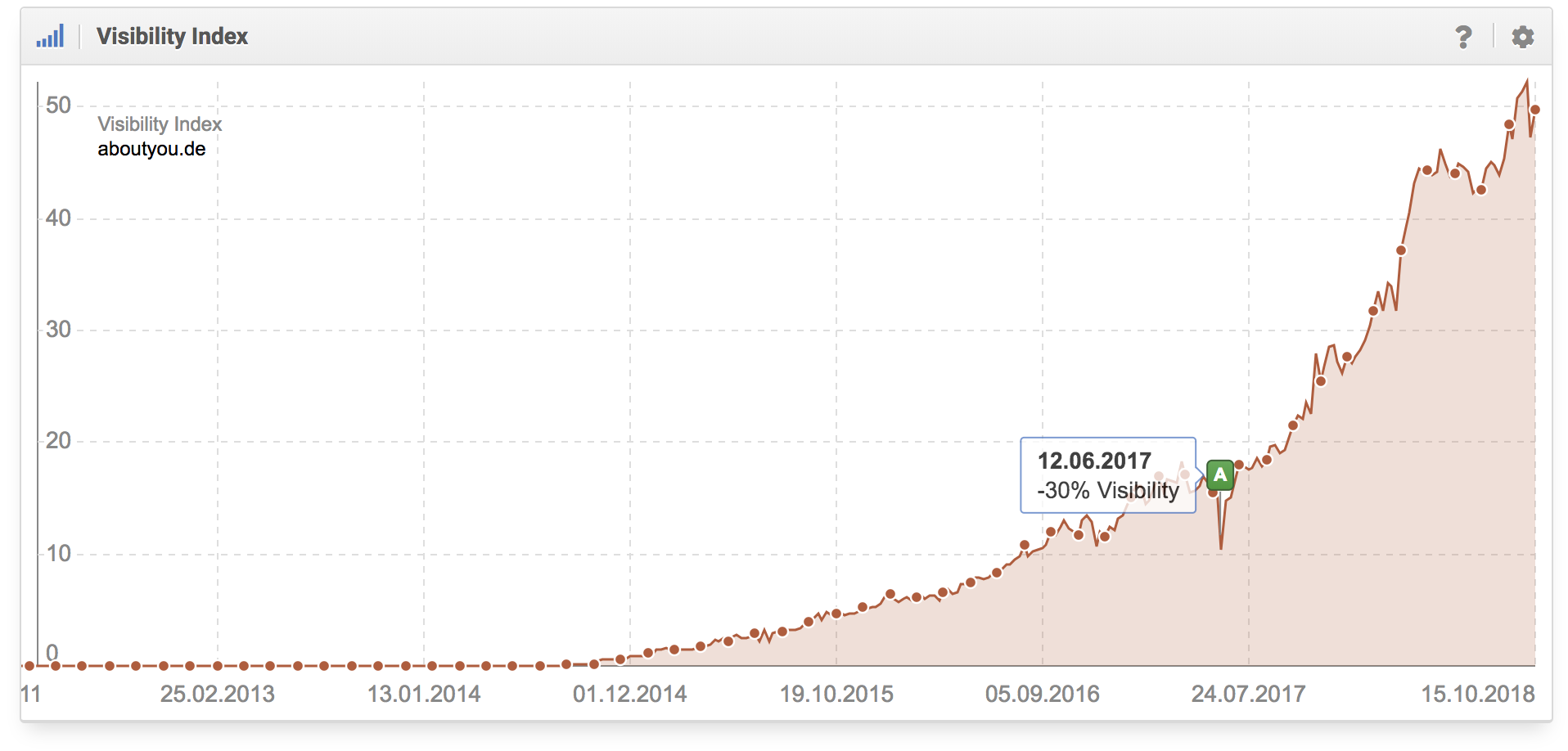Click the blue bar chart icon
This screenshot has width=1568, height=751.
(x=50, y=37)
